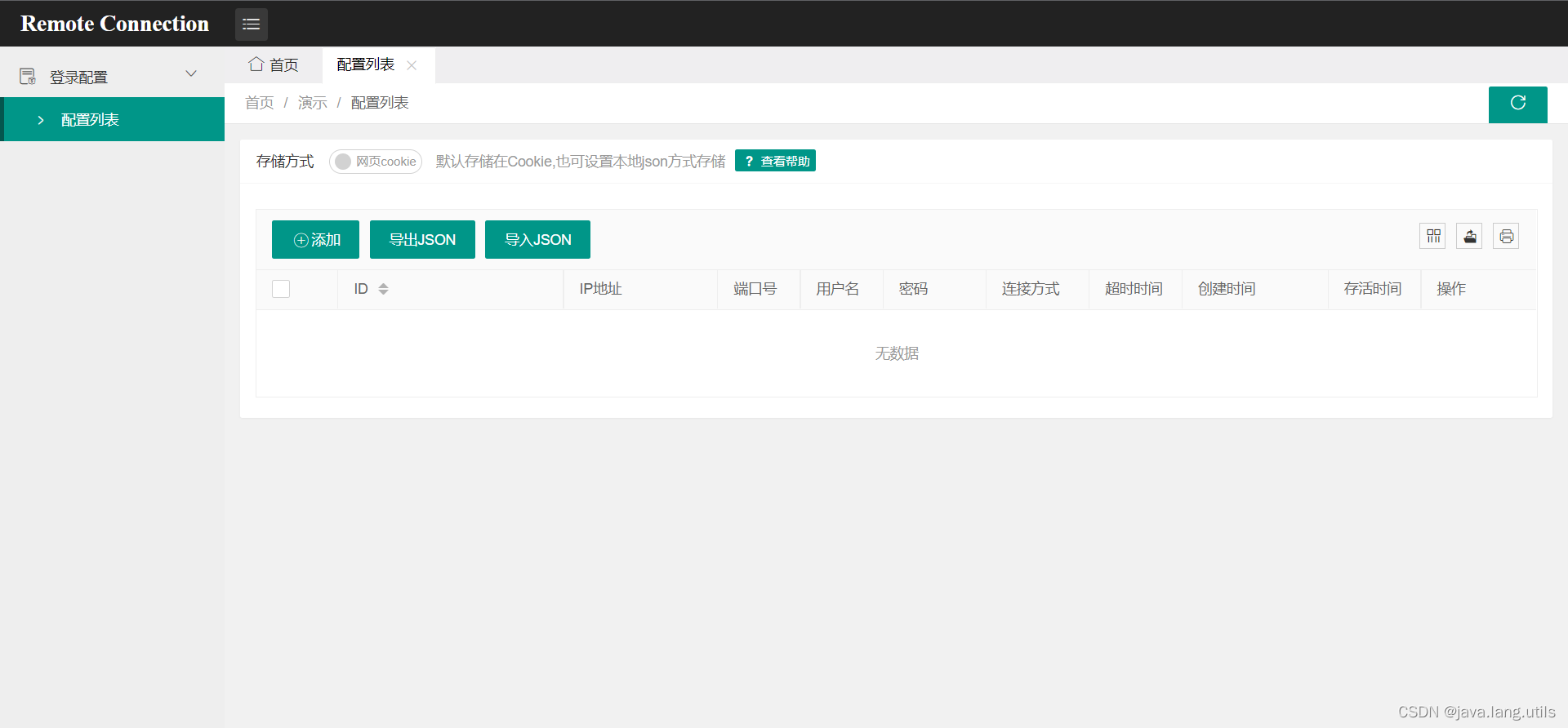Collapse the 登录配置 menu chevron

pyautogui.click(x=191, y=73)
